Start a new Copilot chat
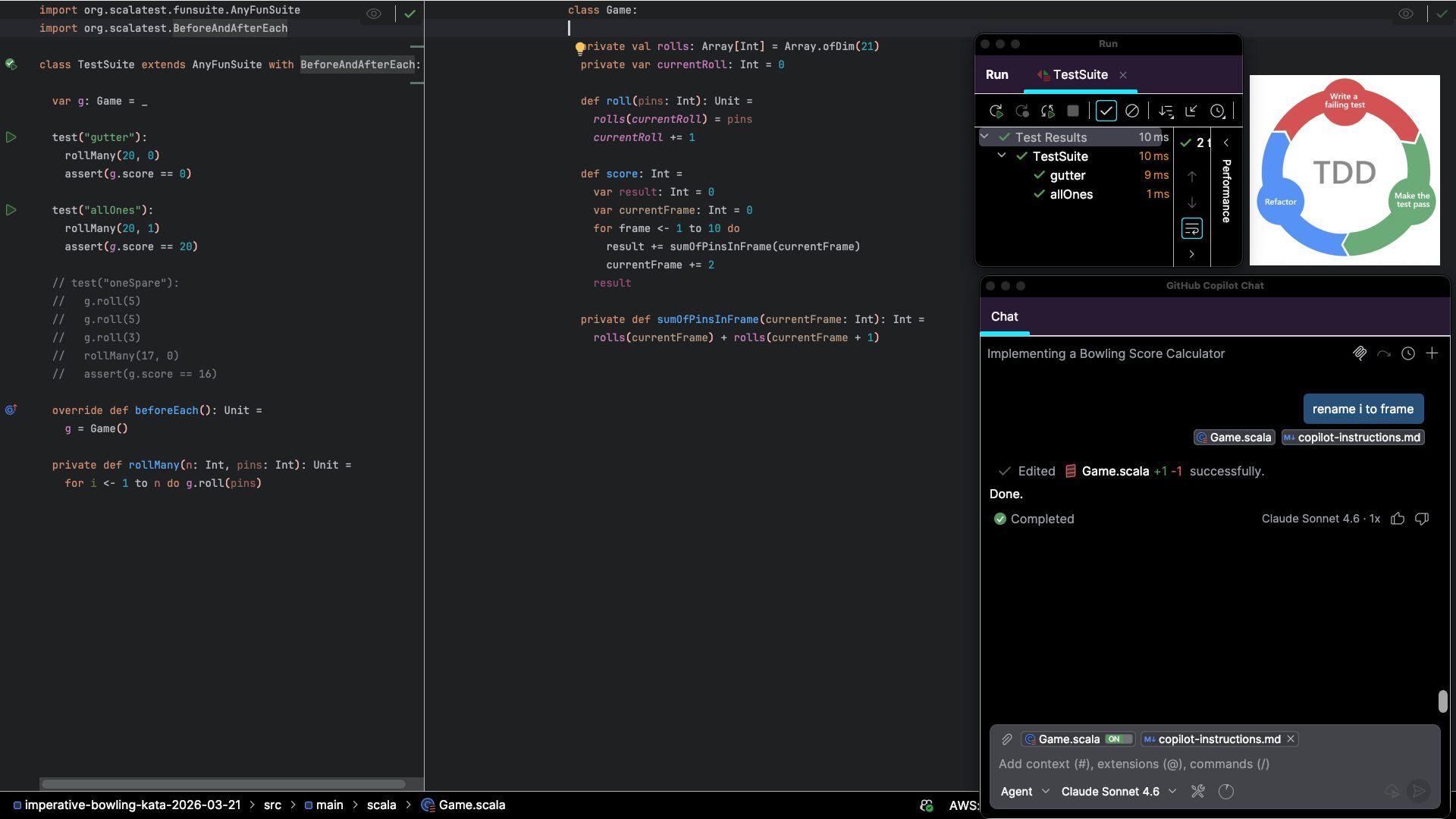Screen dimensions: 1456x819 (x=1432, y=353)
